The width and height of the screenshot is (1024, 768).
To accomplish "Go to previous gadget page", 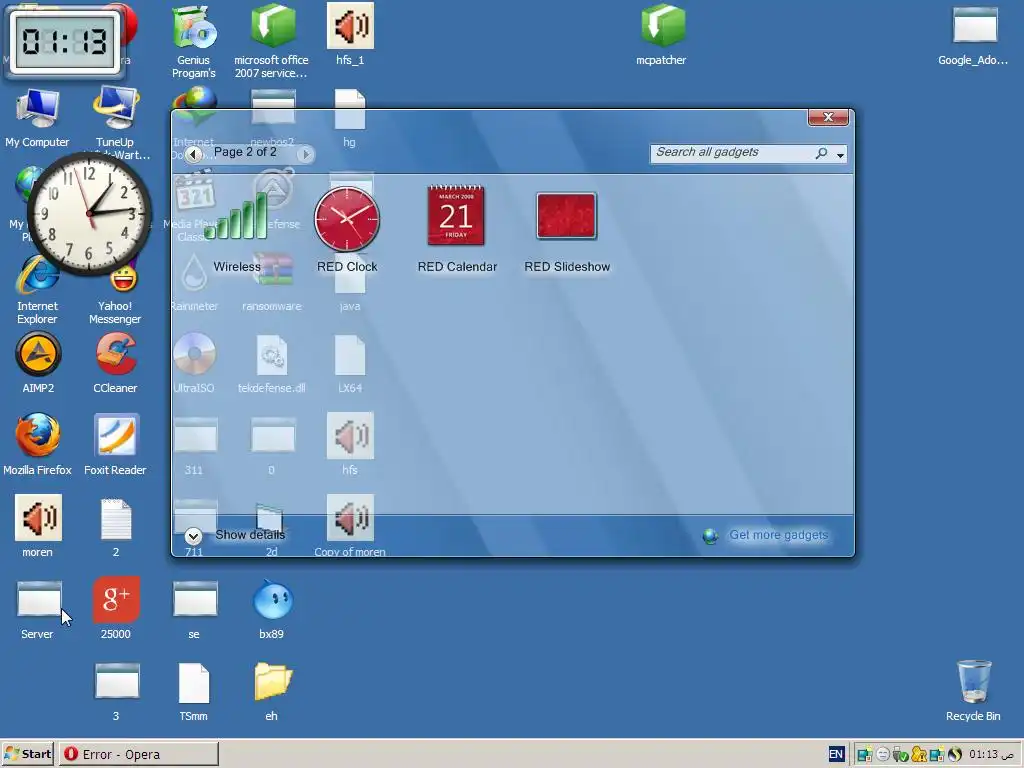I will click(193, 154).
